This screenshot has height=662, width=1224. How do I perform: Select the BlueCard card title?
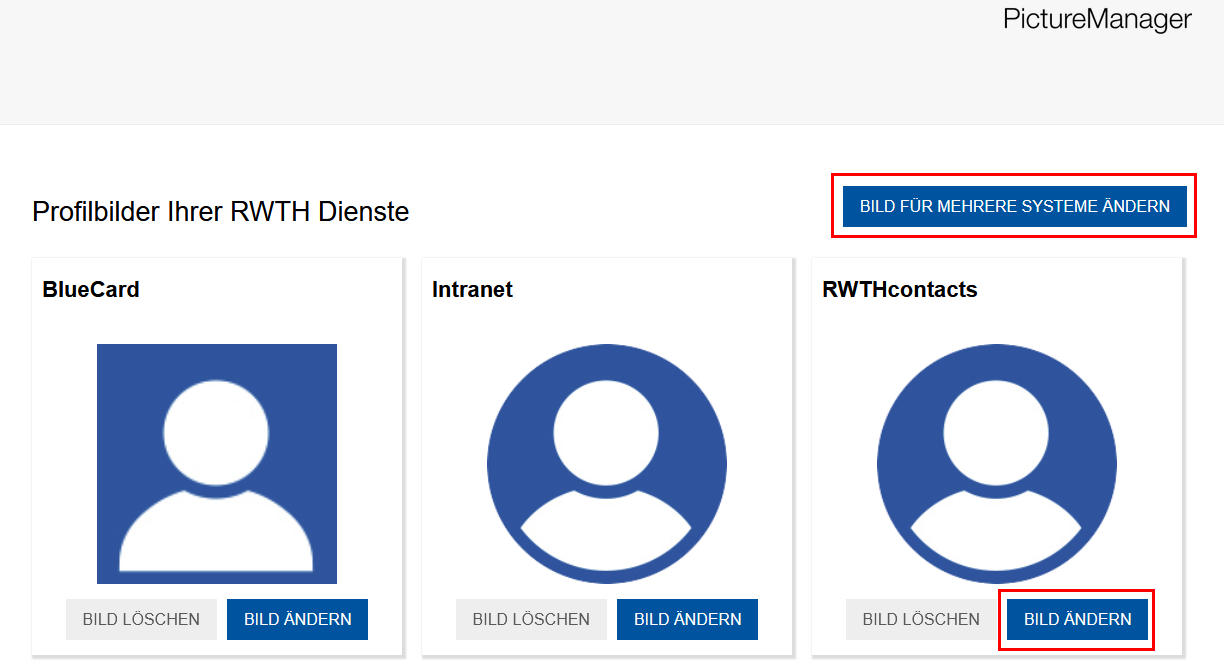pyautogui.click(x=91, y=289)
